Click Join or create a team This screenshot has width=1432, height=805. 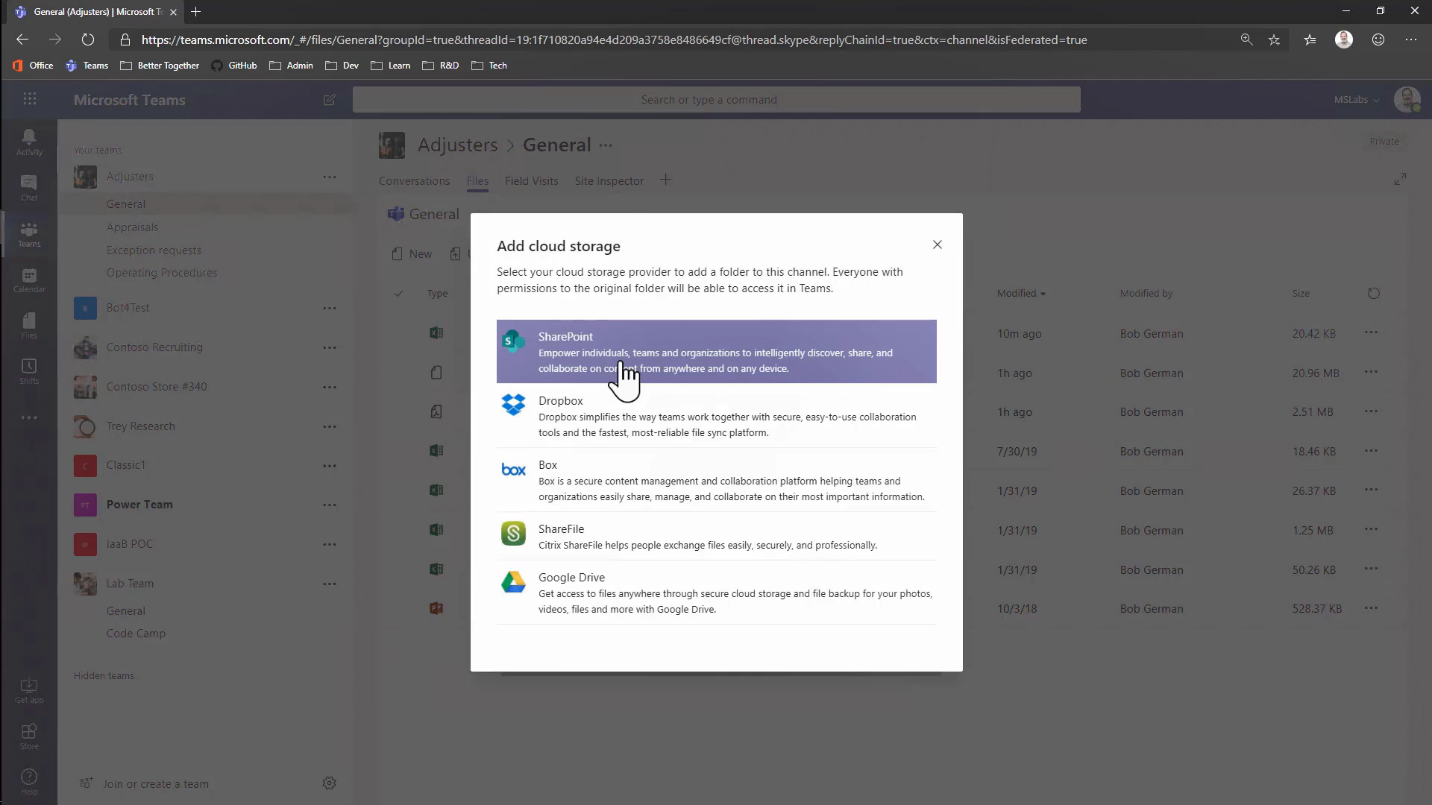click(x=144, y=784)
